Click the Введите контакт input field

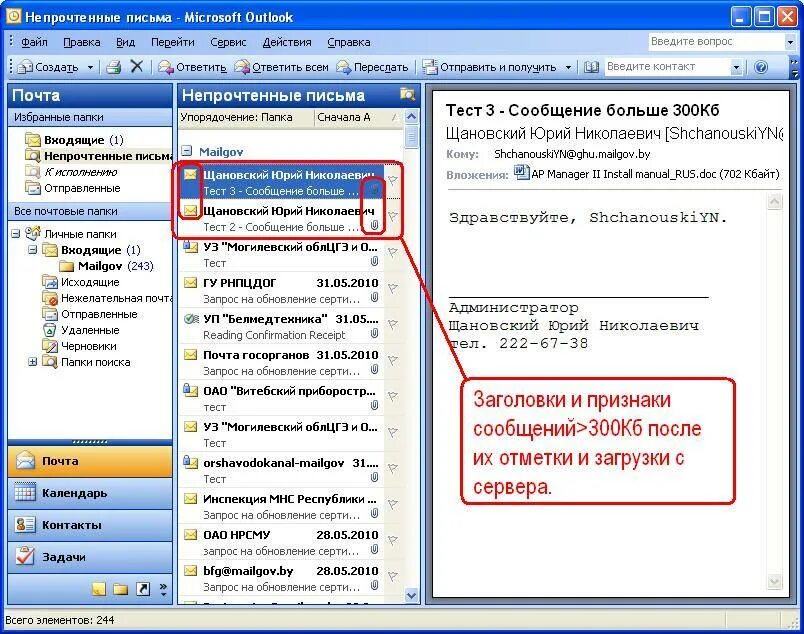pos(668,67)
